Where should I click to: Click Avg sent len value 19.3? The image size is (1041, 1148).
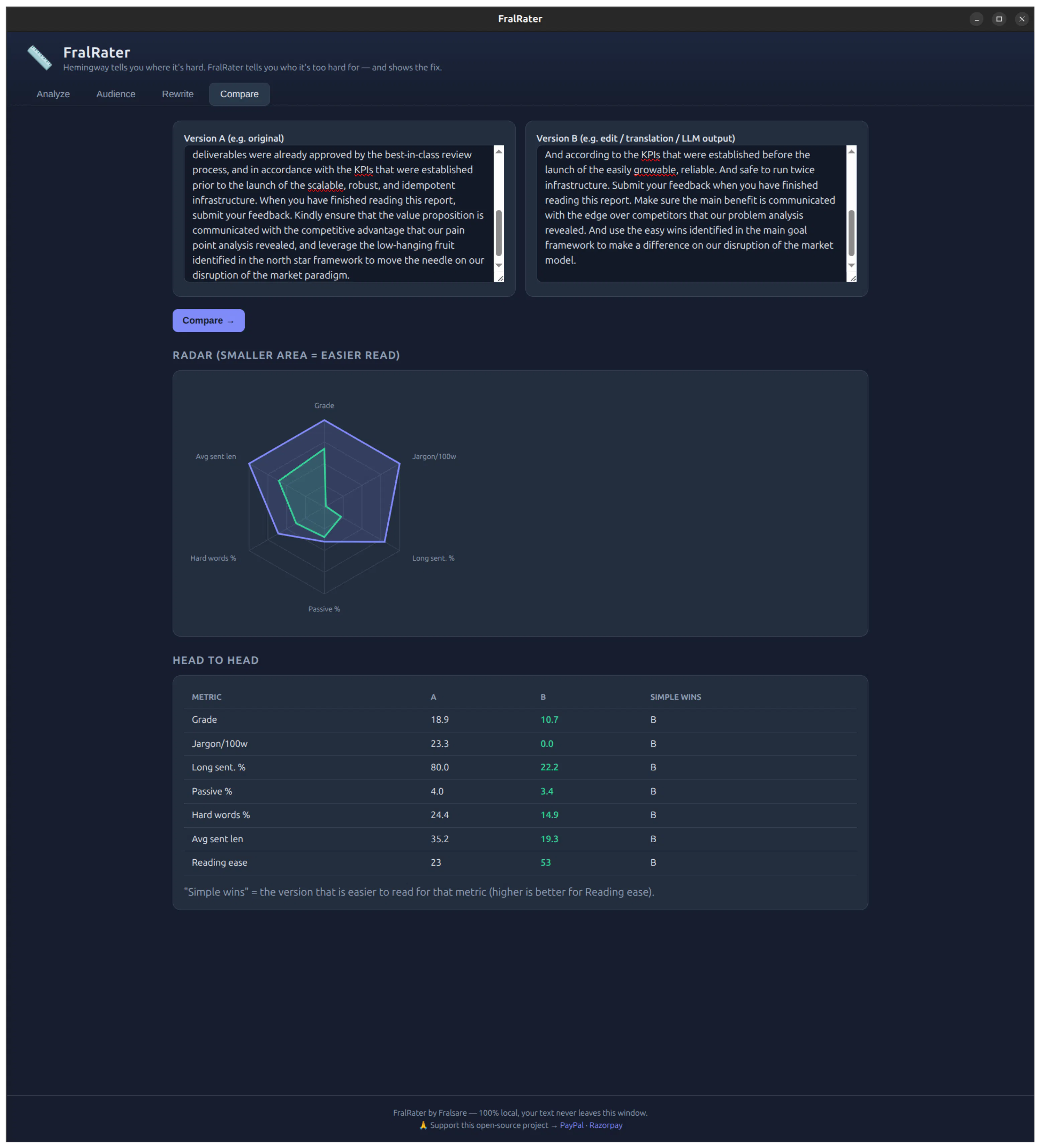click(x=549, y=839)
